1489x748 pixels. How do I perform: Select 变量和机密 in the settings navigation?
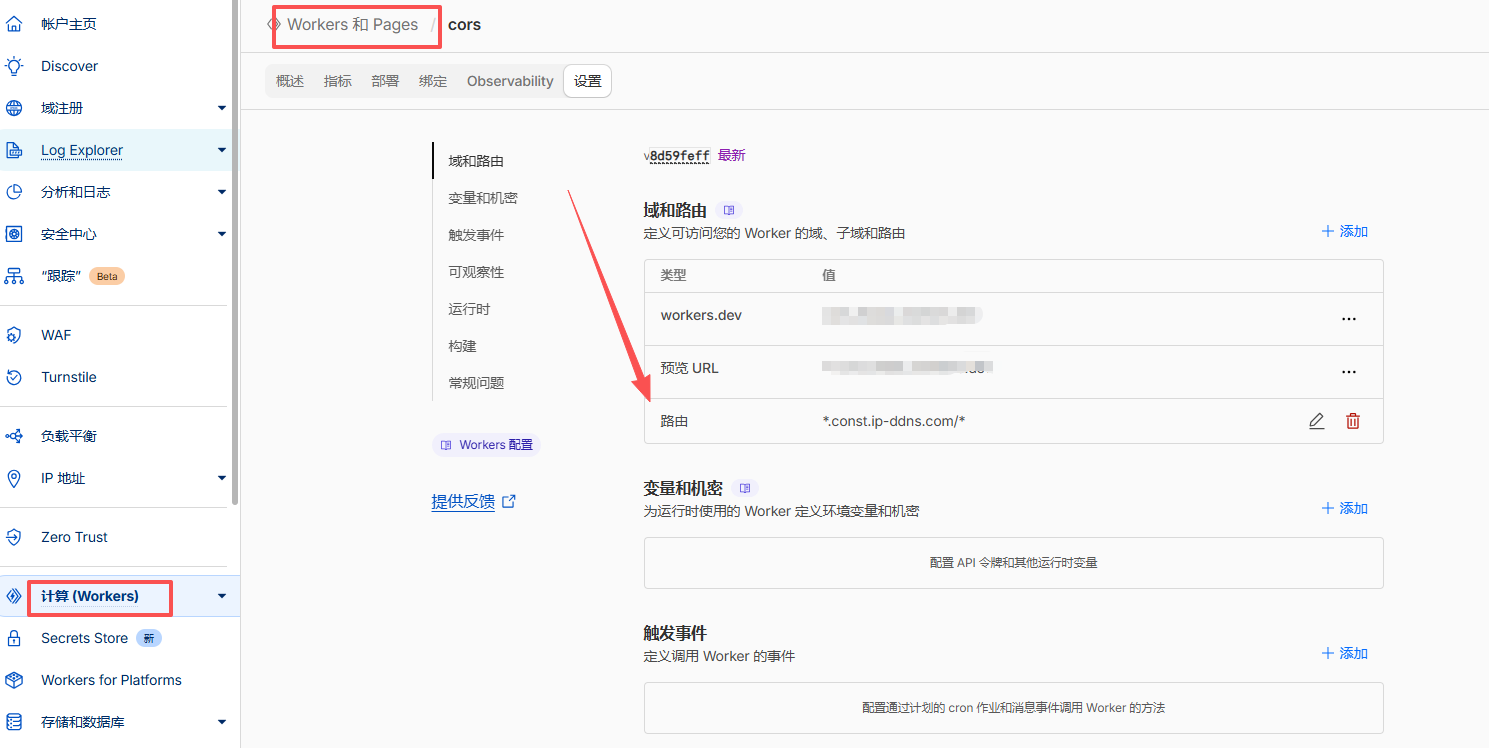(x=483, y=198)
